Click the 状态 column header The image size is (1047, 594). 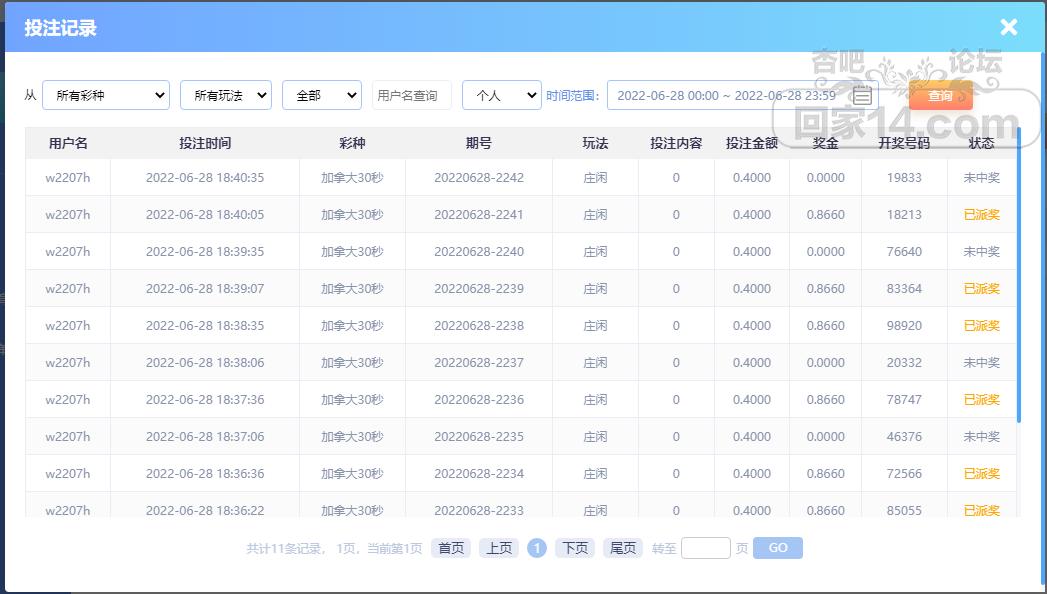(x=981, y=143)
